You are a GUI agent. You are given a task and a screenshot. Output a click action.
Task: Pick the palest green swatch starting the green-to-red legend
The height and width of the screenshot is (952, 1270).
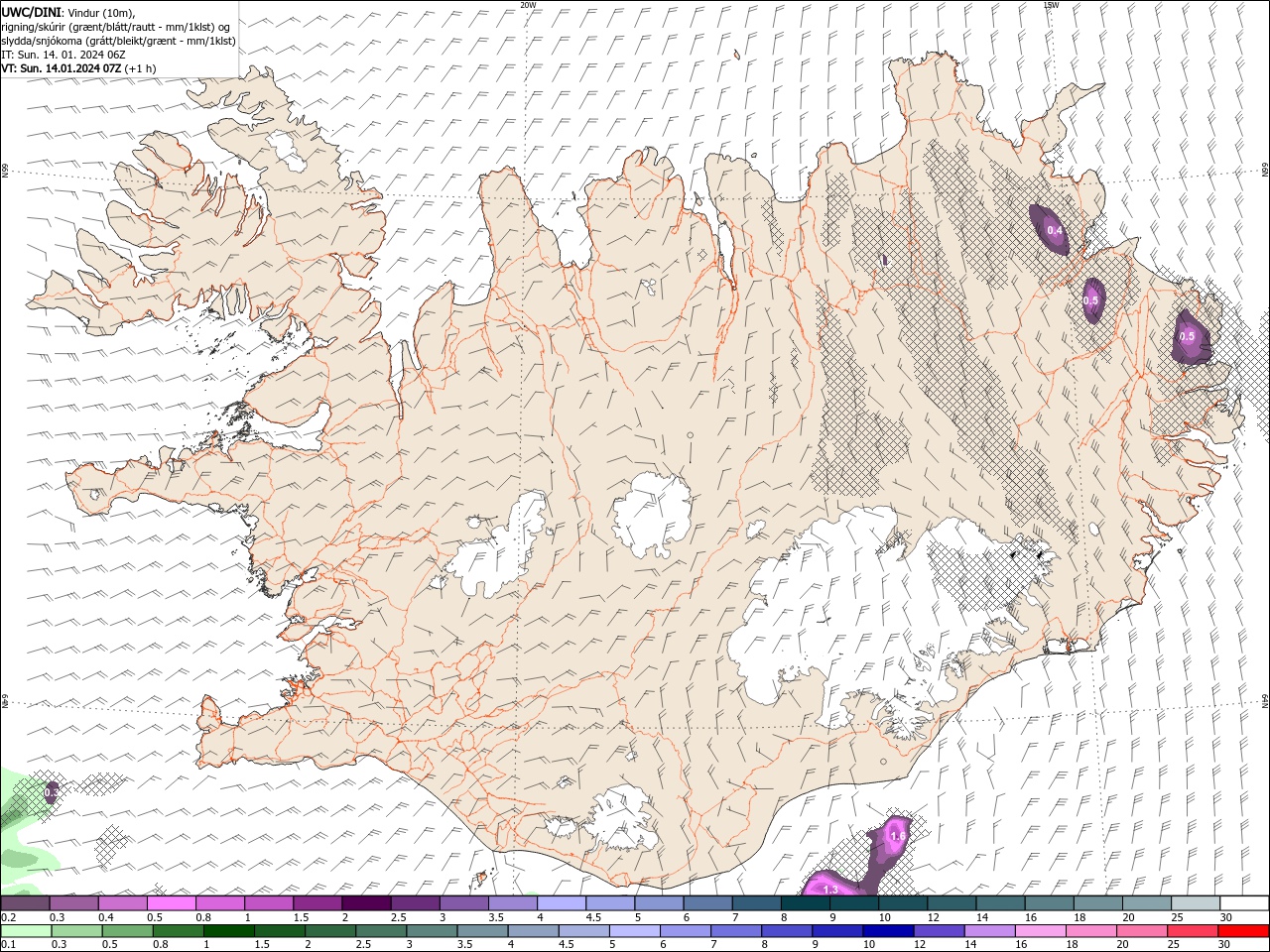26,931
